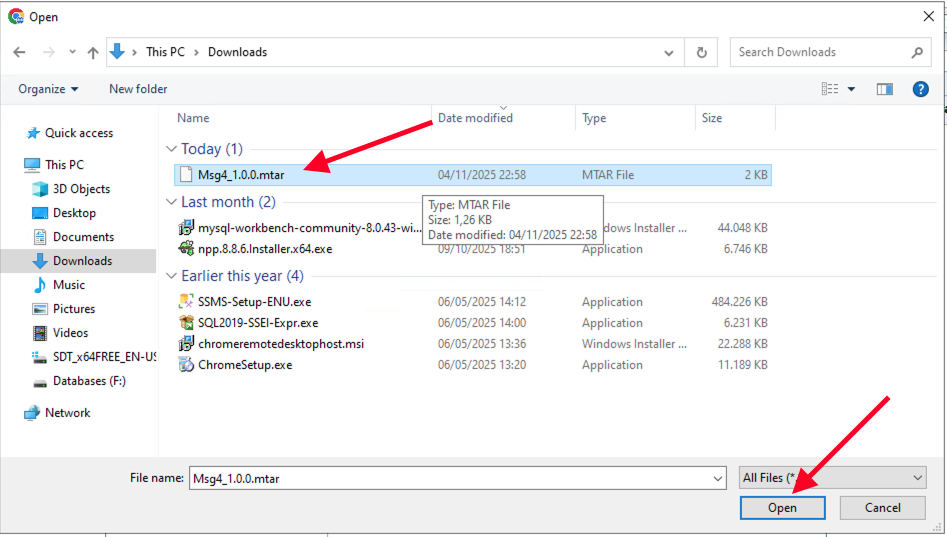This screenshot has height=537, width=947.
Task: Toggle the preview pane icon
Action: (884, 89)
